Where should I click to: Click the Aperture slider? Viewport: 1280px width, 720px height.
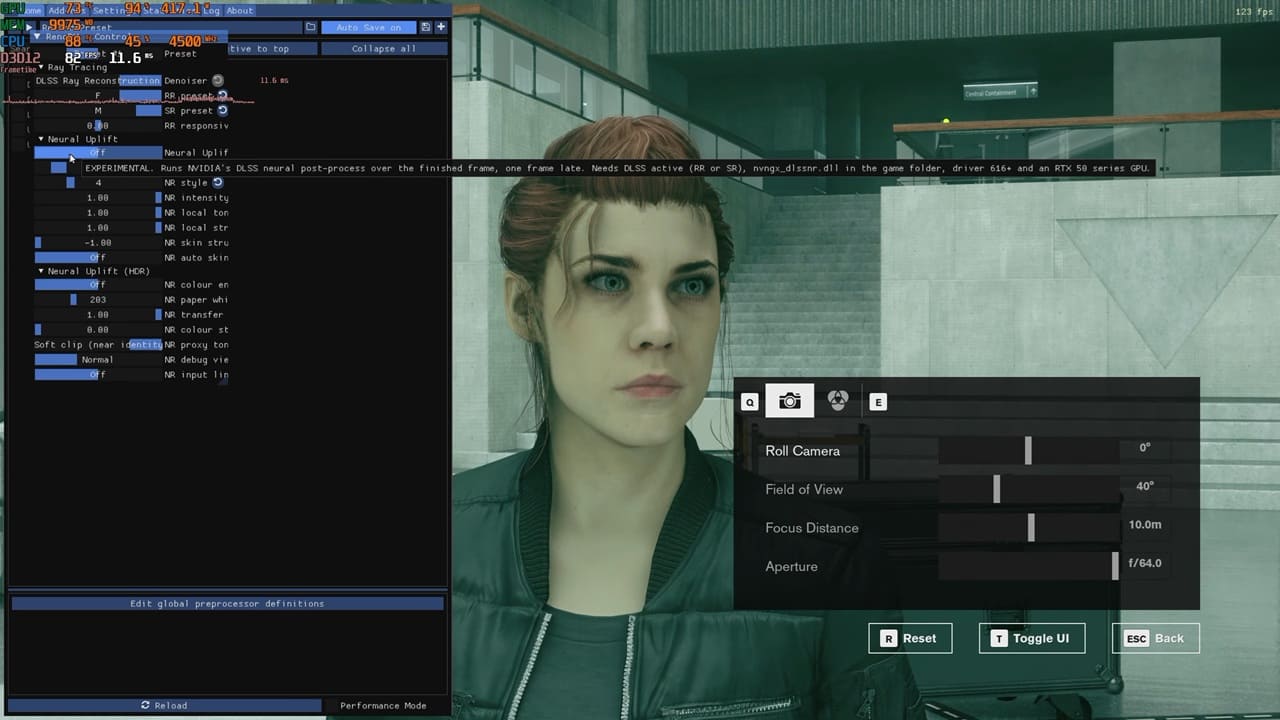(1028, 566)
